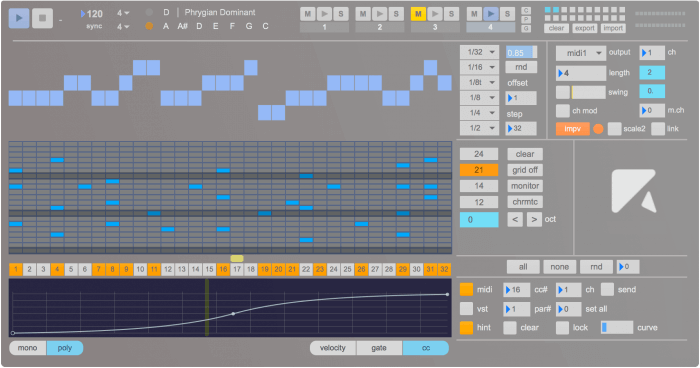
Task: Select the second pattern slot square
Action: pyautogui.click(x=556, y=10)
